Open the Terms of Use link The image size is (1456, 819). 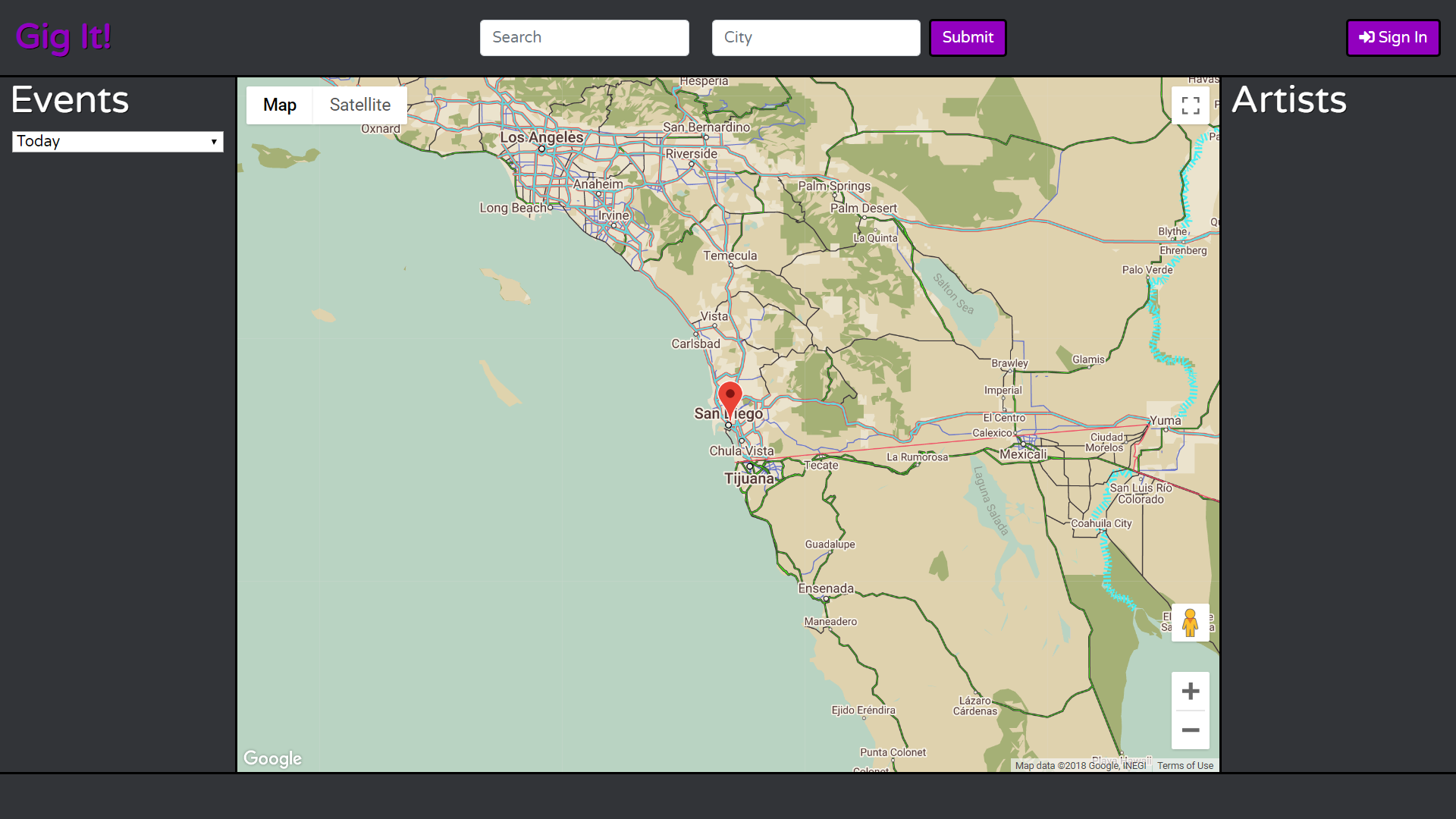1185,765
